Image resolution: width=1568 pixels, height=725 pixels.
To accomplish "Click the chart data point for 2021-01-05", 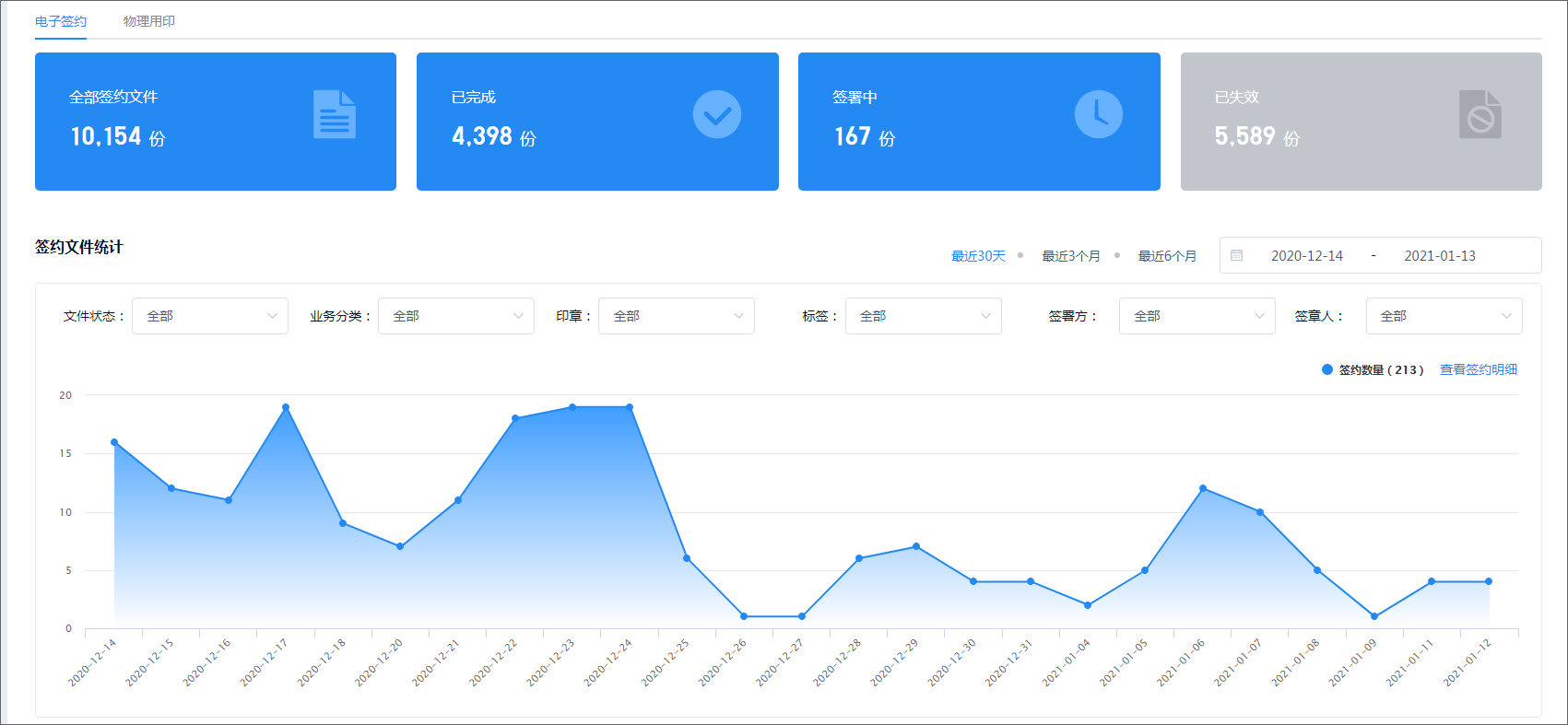I will (x=1145, y=570).
